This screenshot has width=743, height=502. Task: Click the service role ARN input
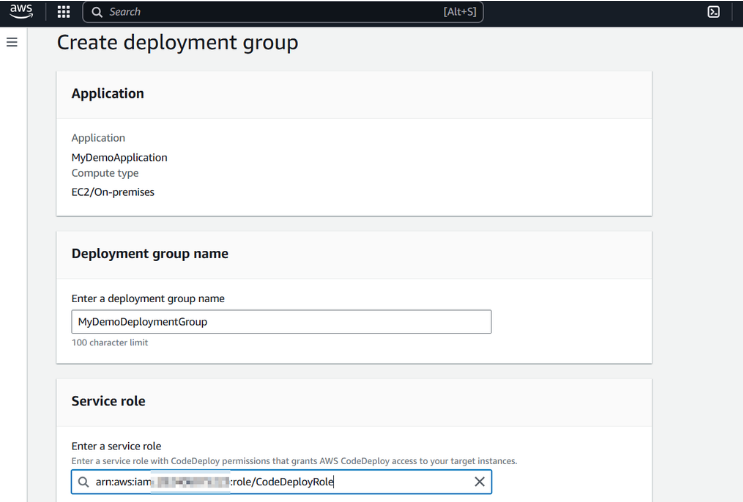(281, 482)
